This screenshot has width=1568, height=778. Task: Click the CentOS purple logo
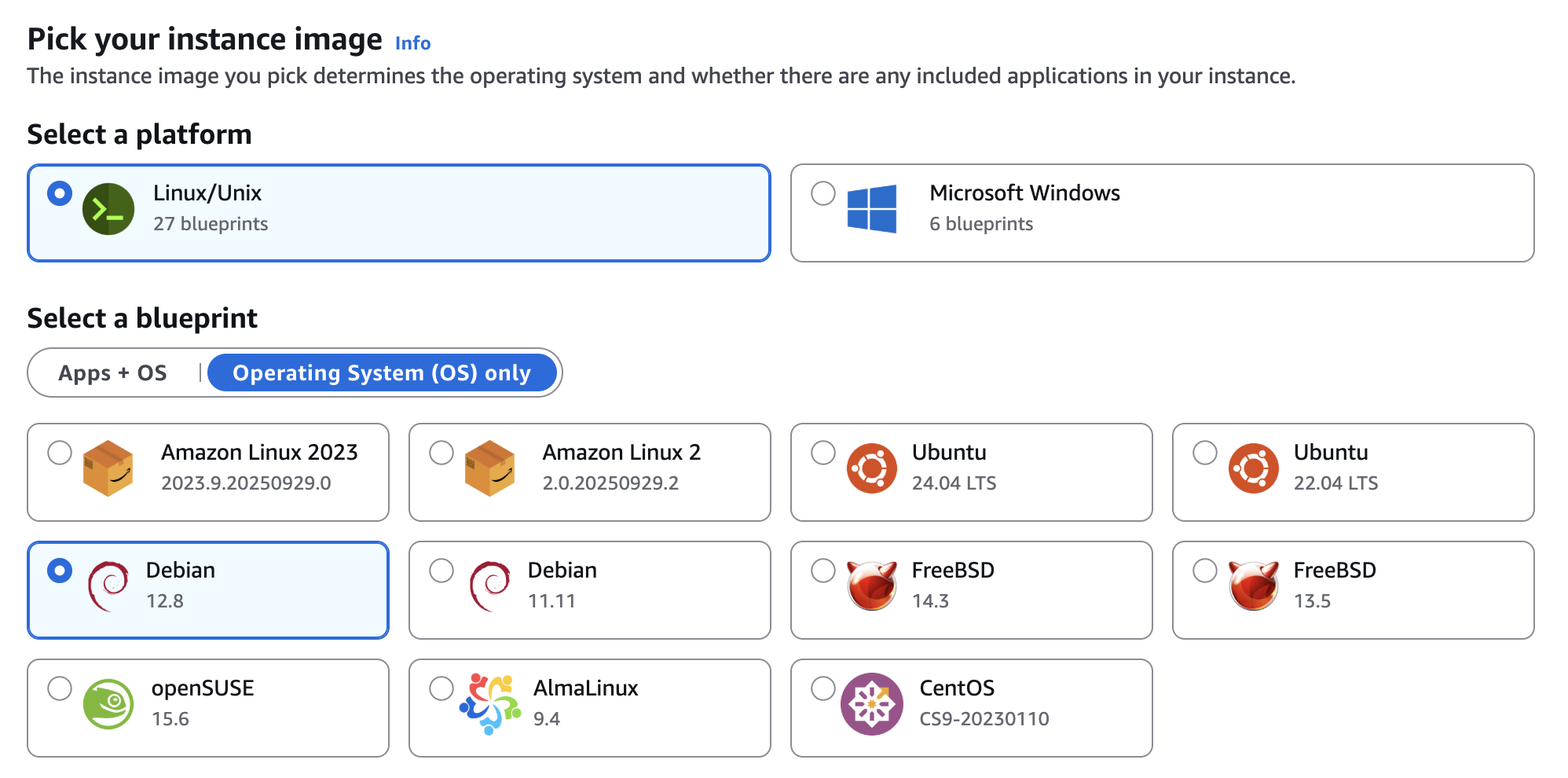pyautogui.click(x=871, y=704)
